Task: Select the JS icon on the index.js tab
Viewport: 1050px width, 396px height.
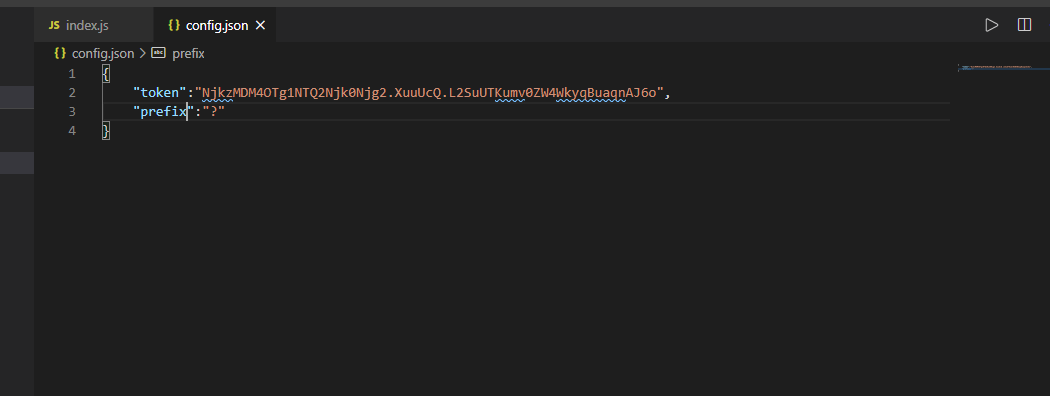Action: coord(54,25)
